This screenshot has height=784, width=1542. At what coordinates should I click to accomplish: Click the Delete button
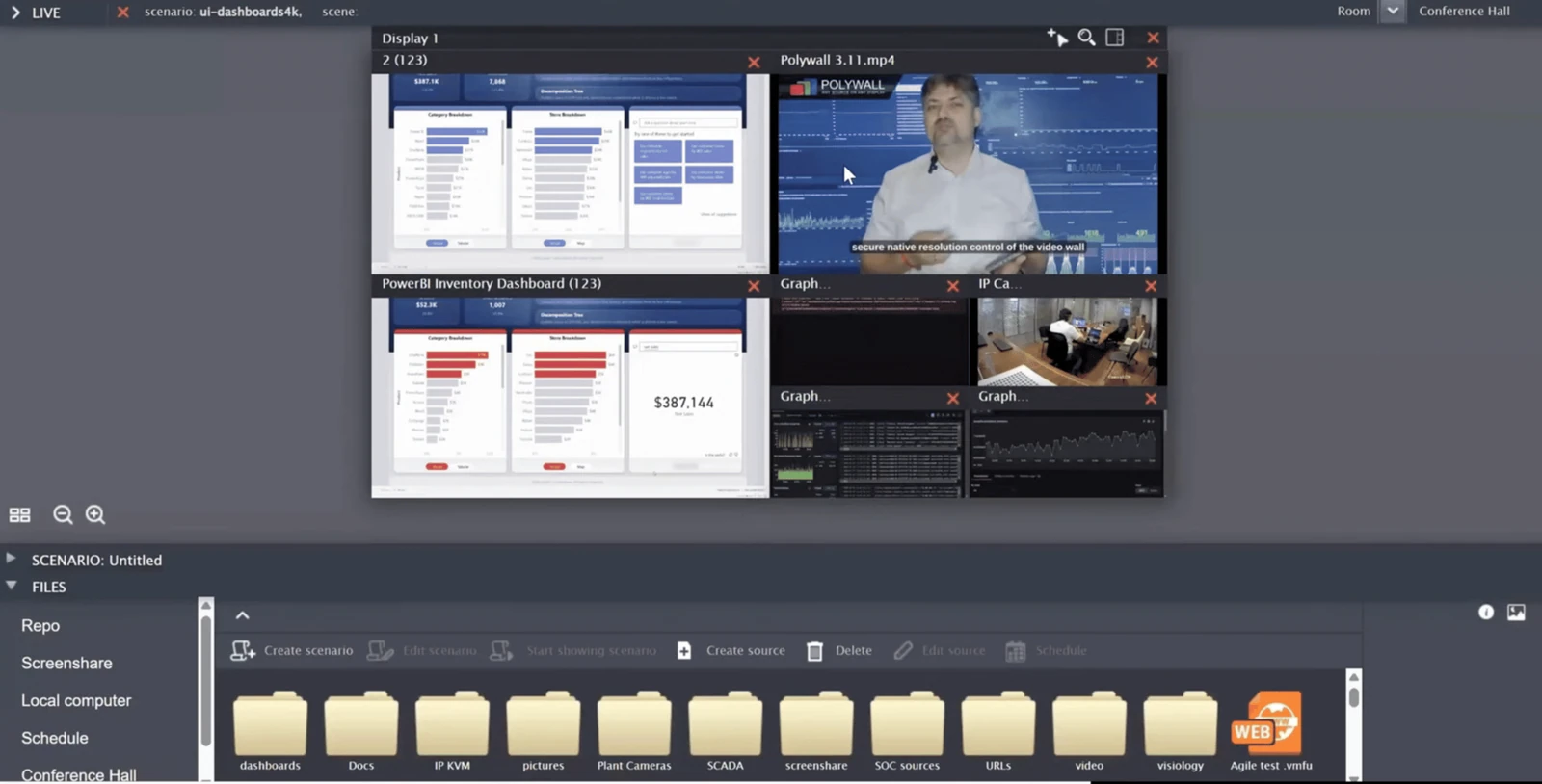point(838,651)
